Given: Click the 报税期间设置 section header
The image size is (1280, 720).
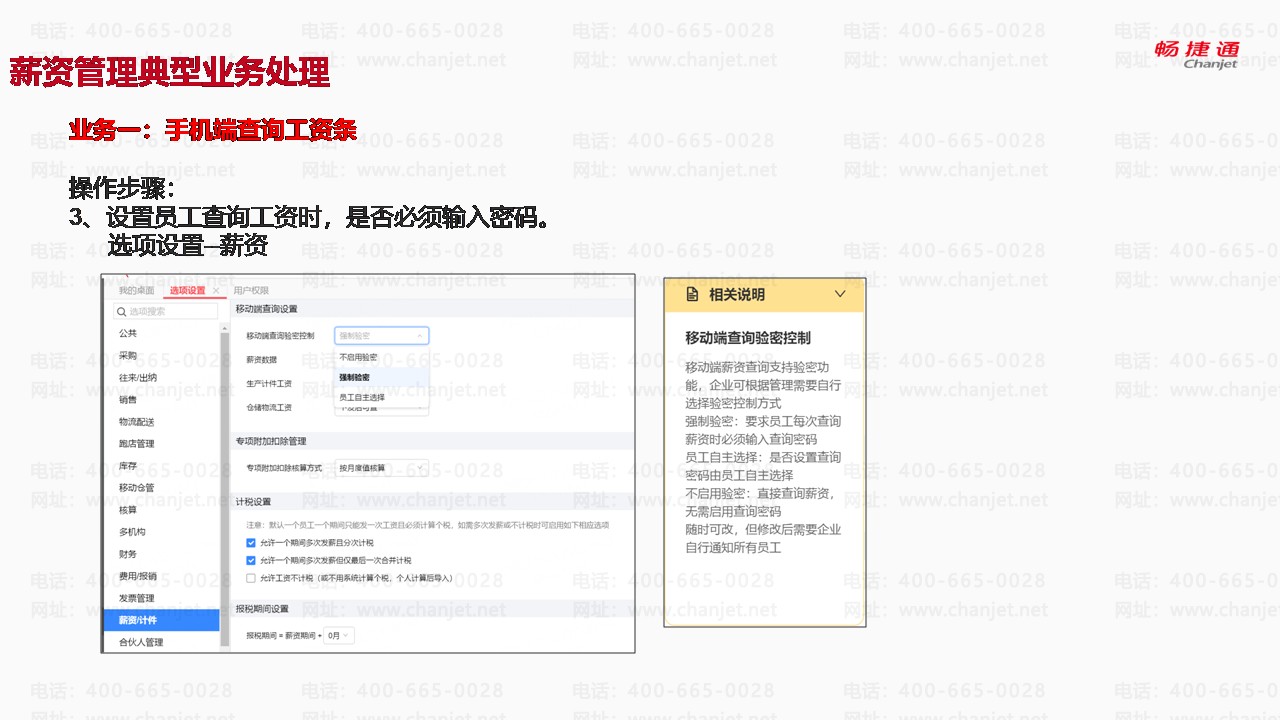Looking at the screenshot, I should coord(262,609).
